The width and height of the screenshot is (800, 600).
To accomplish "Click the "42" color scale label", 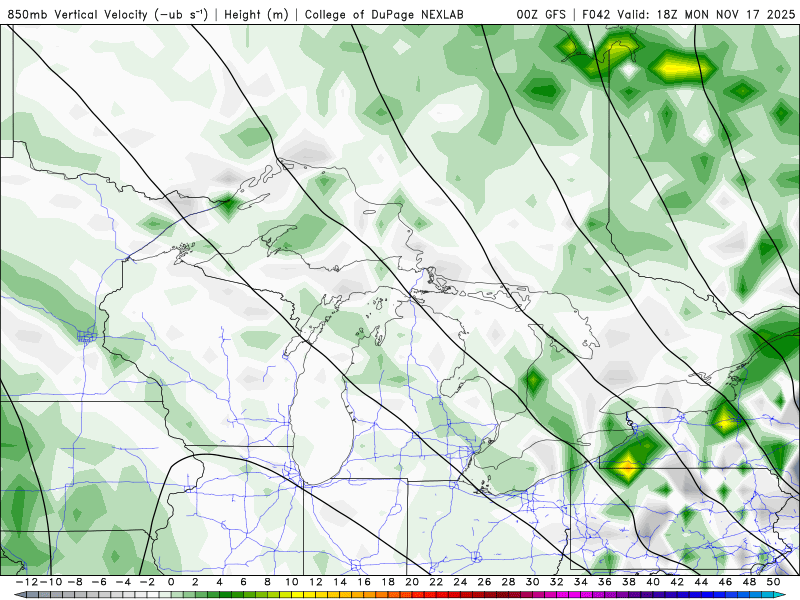I will (x=677, y=582).
